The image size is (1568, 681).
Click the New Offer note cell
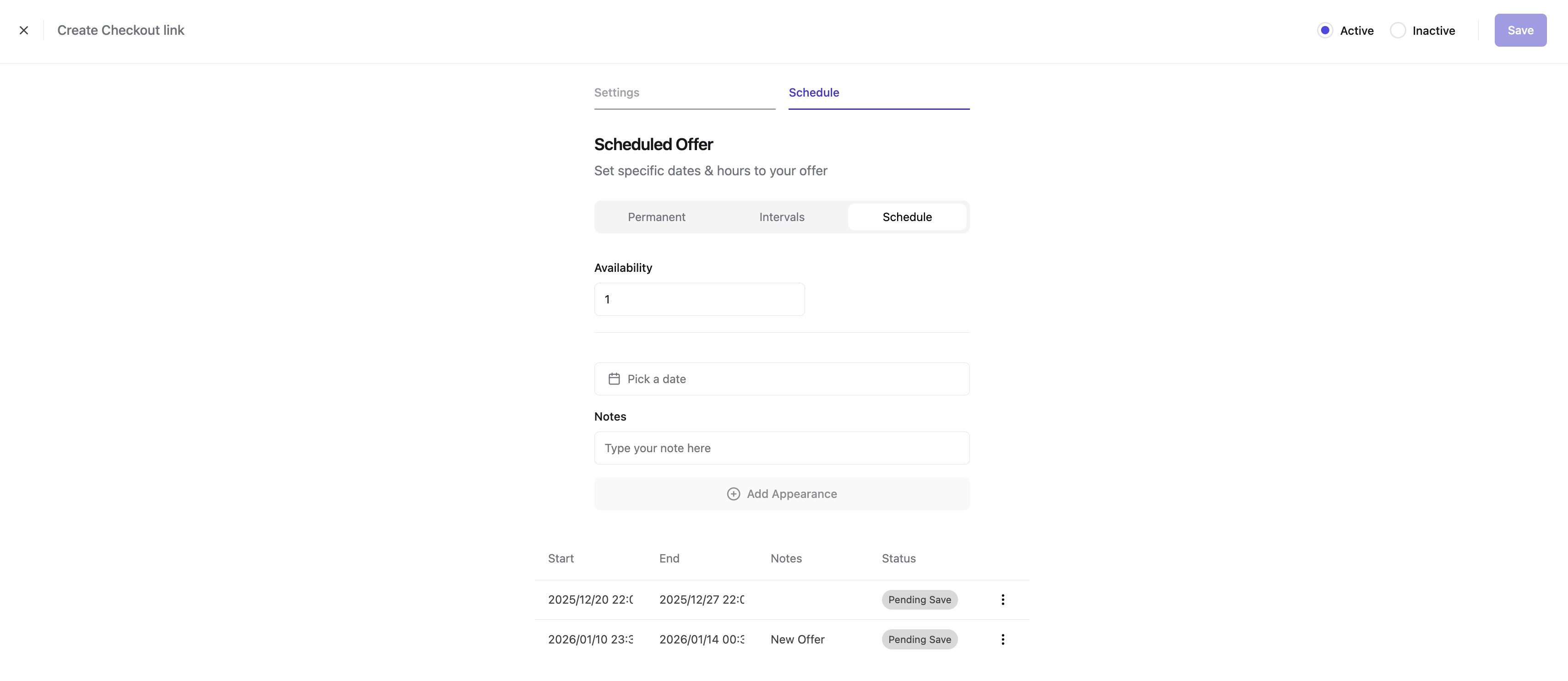coord(797,639)
